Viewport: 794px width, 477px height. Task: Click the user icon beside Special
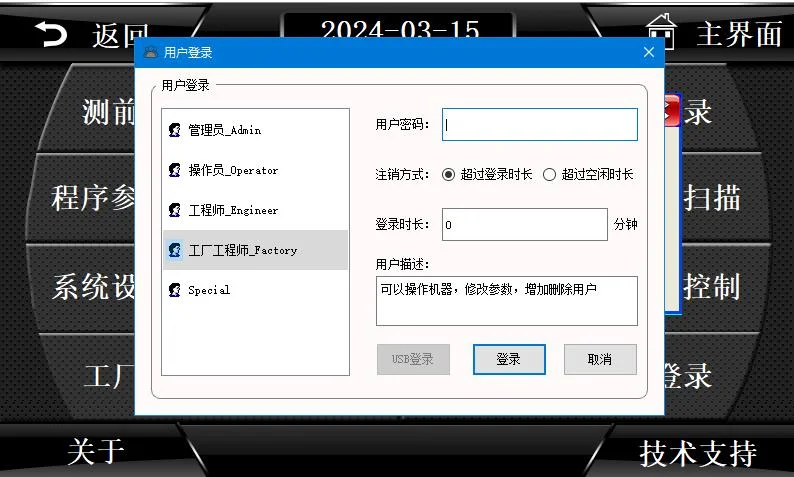tap(175, 290)
